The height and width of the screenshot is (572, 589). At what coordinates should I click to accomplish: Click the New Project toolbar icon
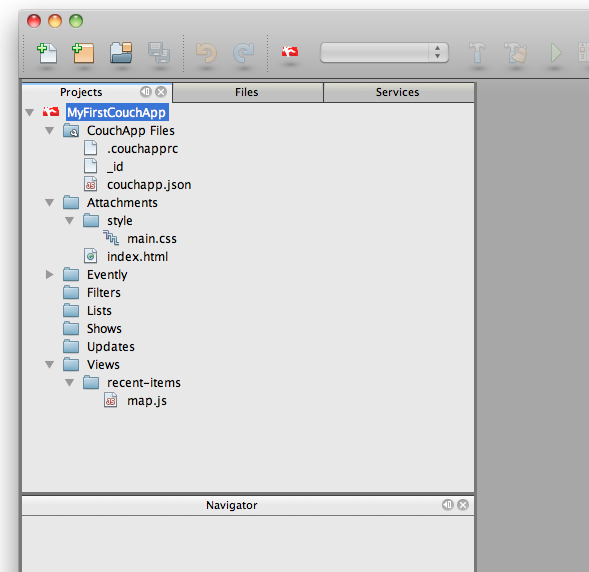click(x=83, y=53)
